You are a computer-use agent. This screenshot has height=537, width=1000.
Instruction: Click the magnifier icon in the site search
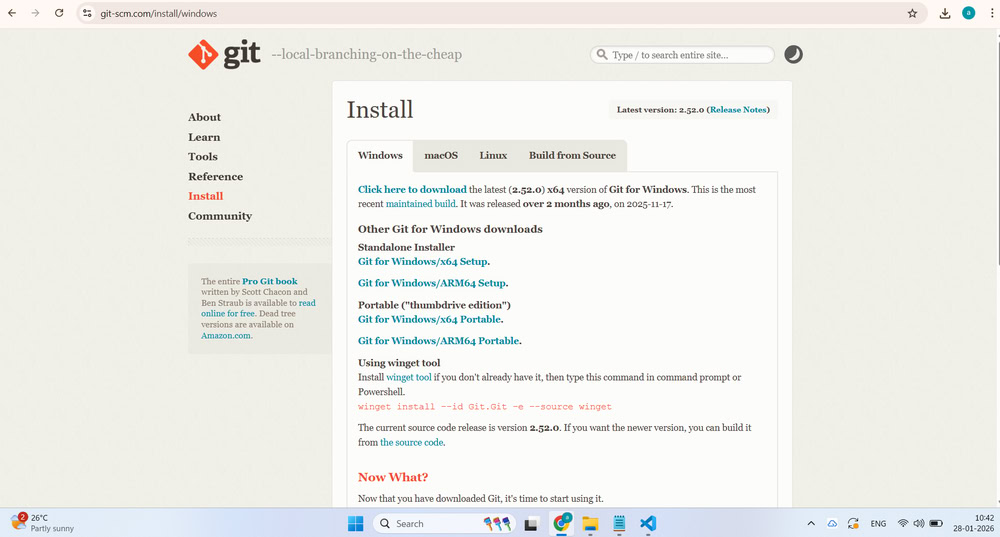(601, 55)
